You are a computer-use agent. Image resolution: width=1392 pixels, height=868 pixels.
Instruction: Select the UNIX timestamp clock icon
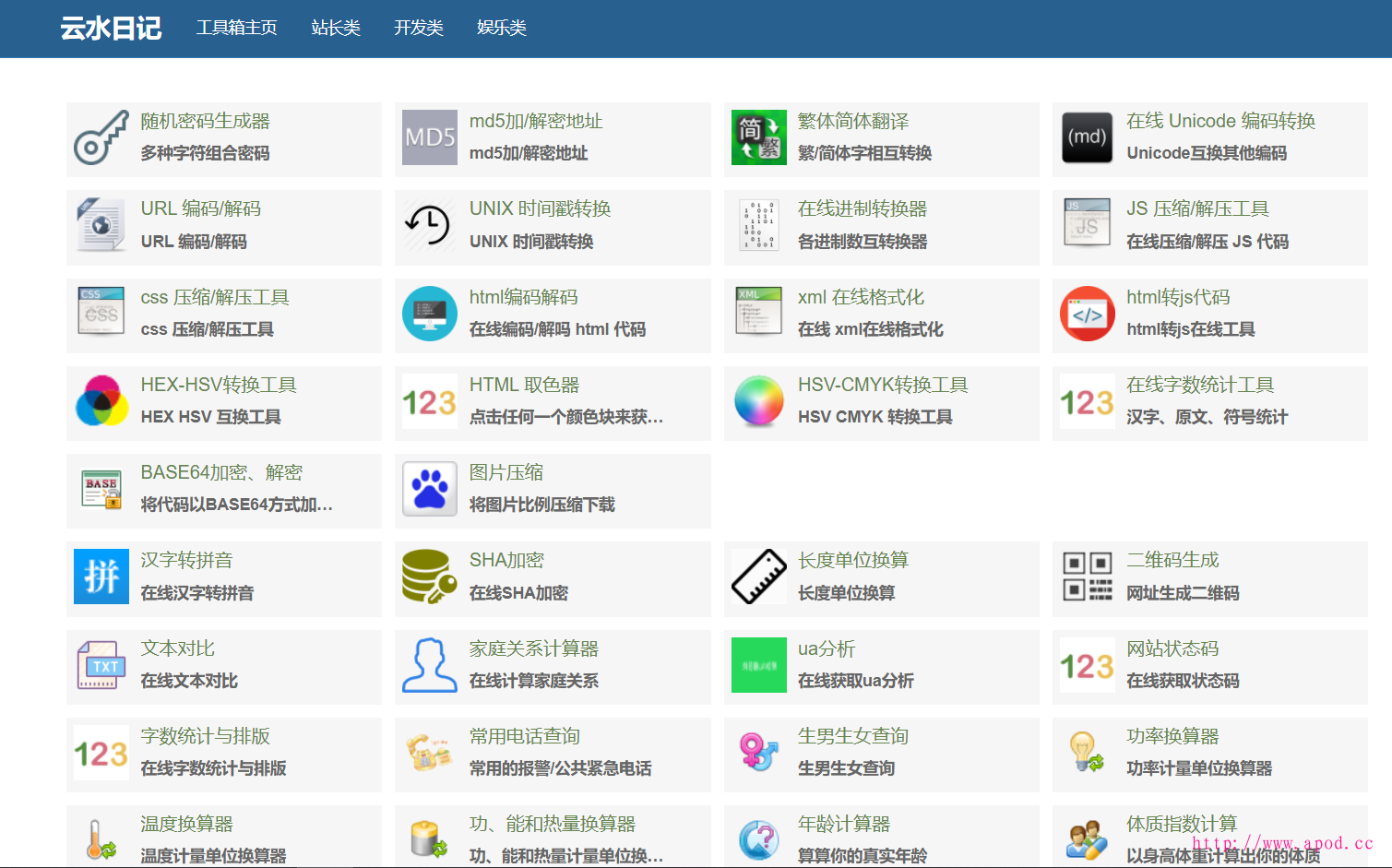(430, 226)
